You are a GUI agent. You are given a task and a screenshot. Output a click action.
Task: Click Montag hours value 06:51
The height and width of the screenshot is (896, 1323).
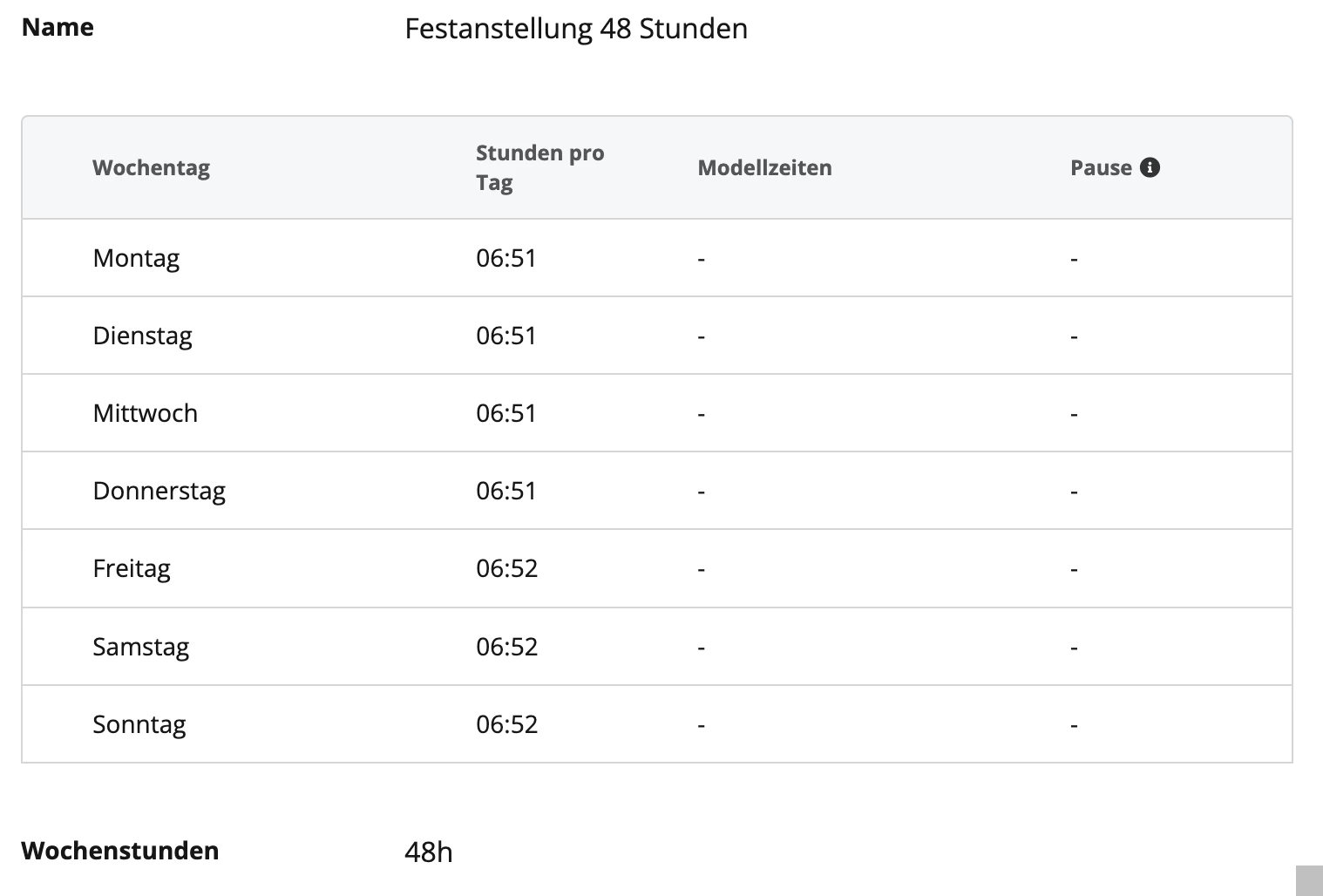505,258
